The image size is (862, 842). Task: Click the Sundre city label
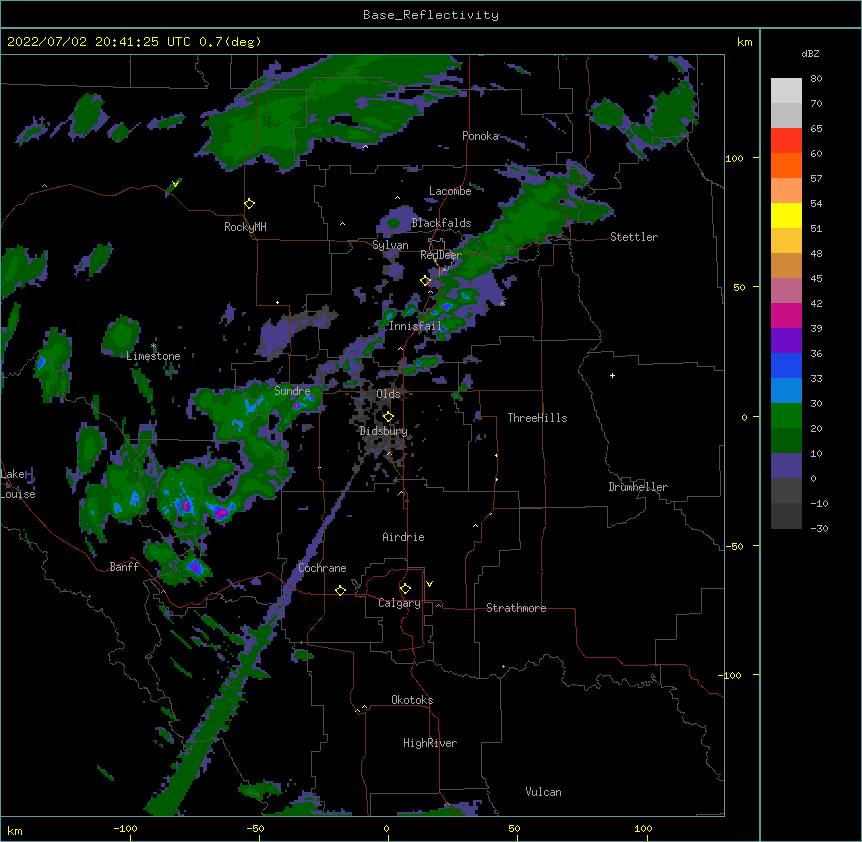(x=292, y=391)
